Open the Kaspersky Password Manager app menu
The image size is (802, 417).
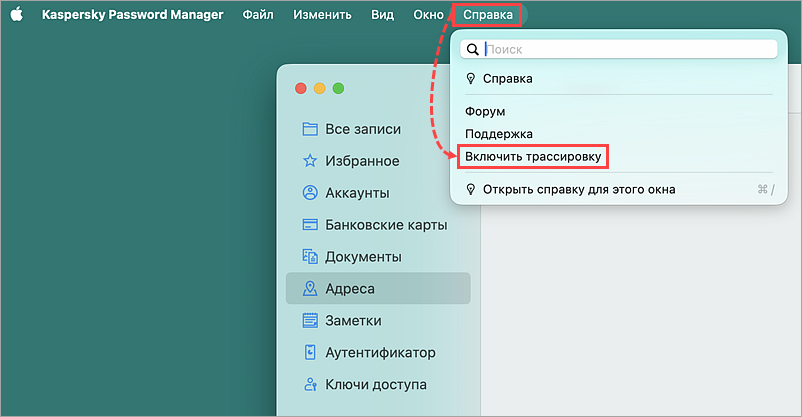click(x=132, y=15)
